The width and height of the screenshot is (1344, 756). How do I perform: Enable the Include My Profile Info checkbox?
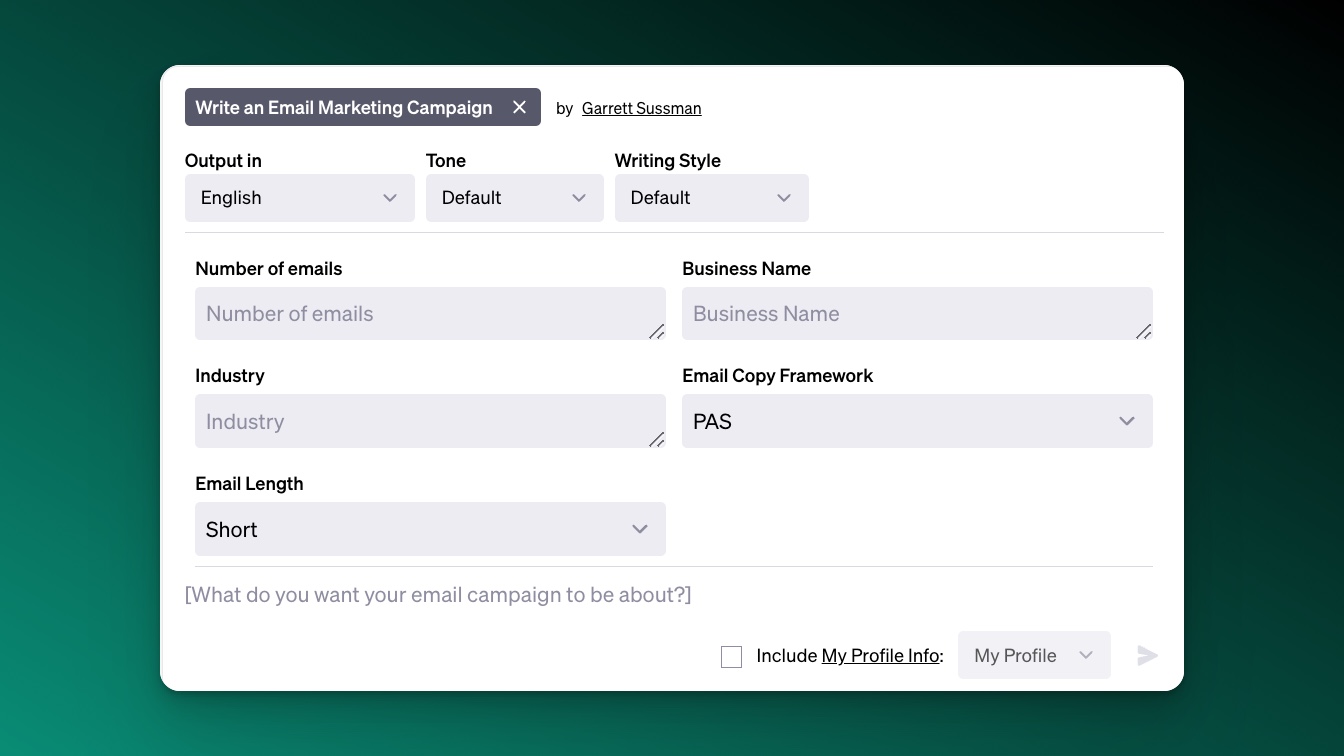pos(731,656)
